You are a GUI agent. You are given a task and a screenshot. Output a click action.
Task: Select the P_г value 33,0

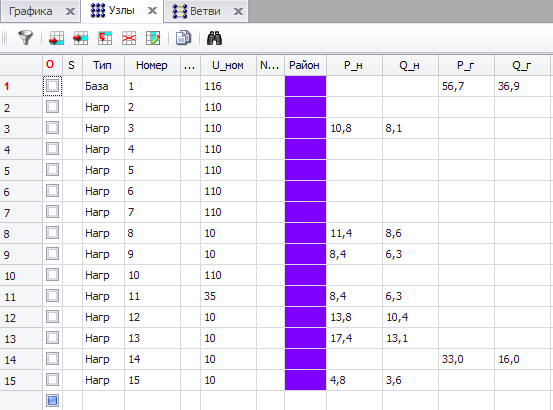click(x=466, y=359)
